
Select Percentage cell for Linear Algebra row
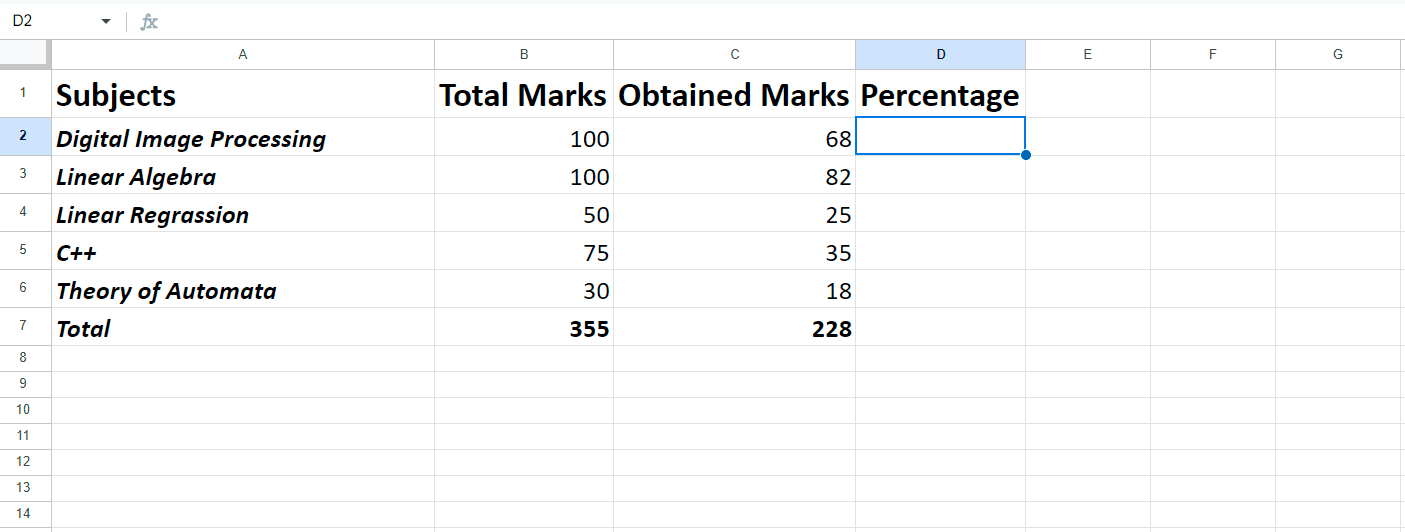tap(940, 175)
